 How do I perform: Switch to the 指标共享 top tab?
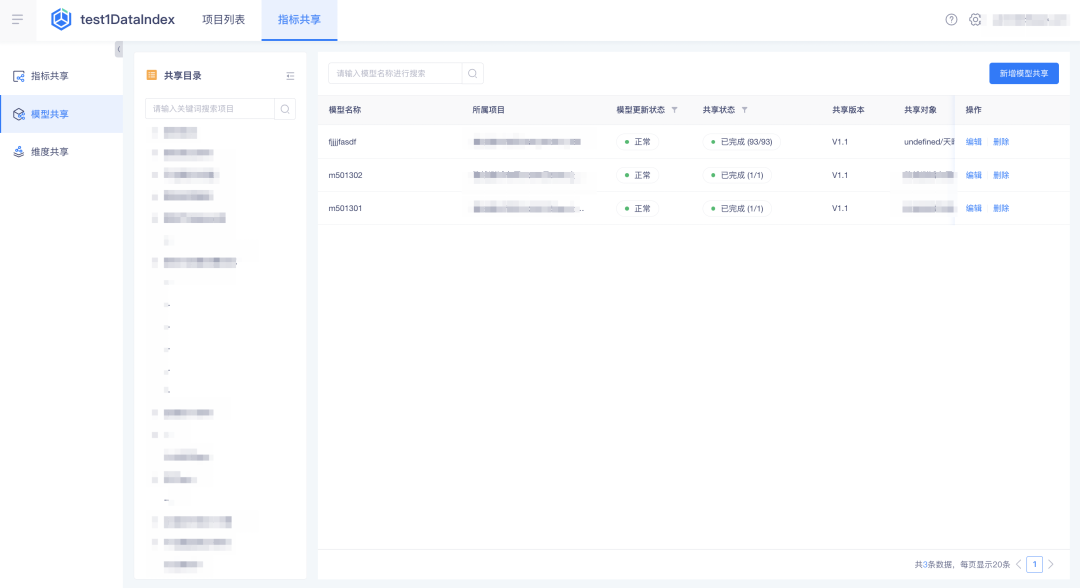(299, 19)
